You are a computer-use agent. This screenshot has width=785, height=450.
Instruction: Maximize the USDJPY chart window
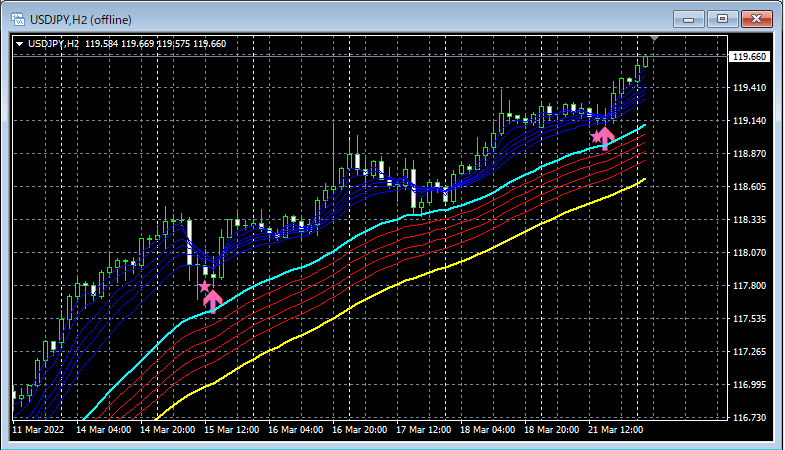(x=722, y=20)
